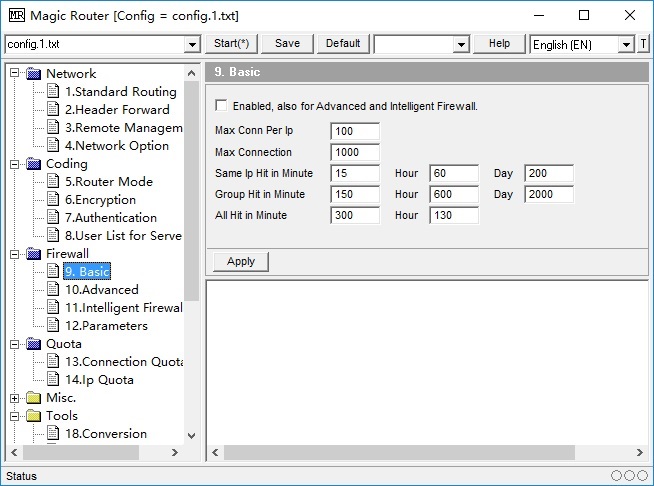Select 1.Standard Routing in the tree
The width and height of the screenshot is (654, 486).
click(121, 91)
